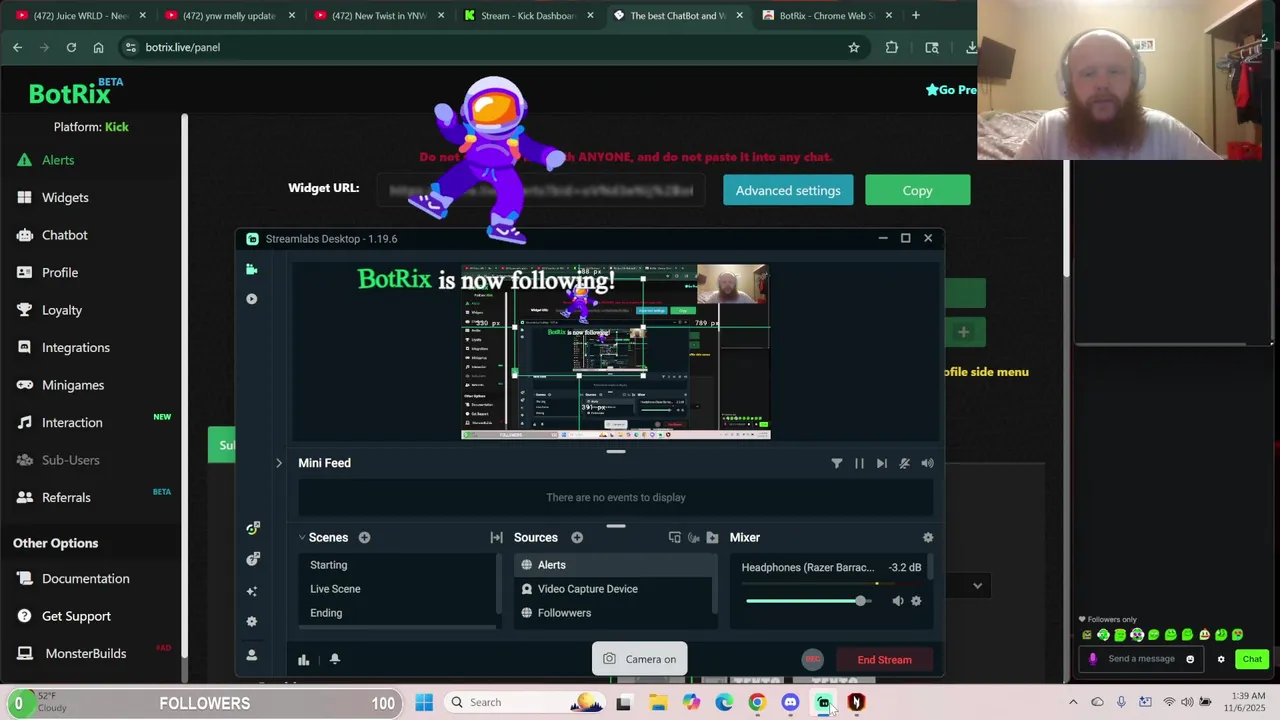Add a source folder
This screenshot has width=1280, height=720.
coord(712,538)
